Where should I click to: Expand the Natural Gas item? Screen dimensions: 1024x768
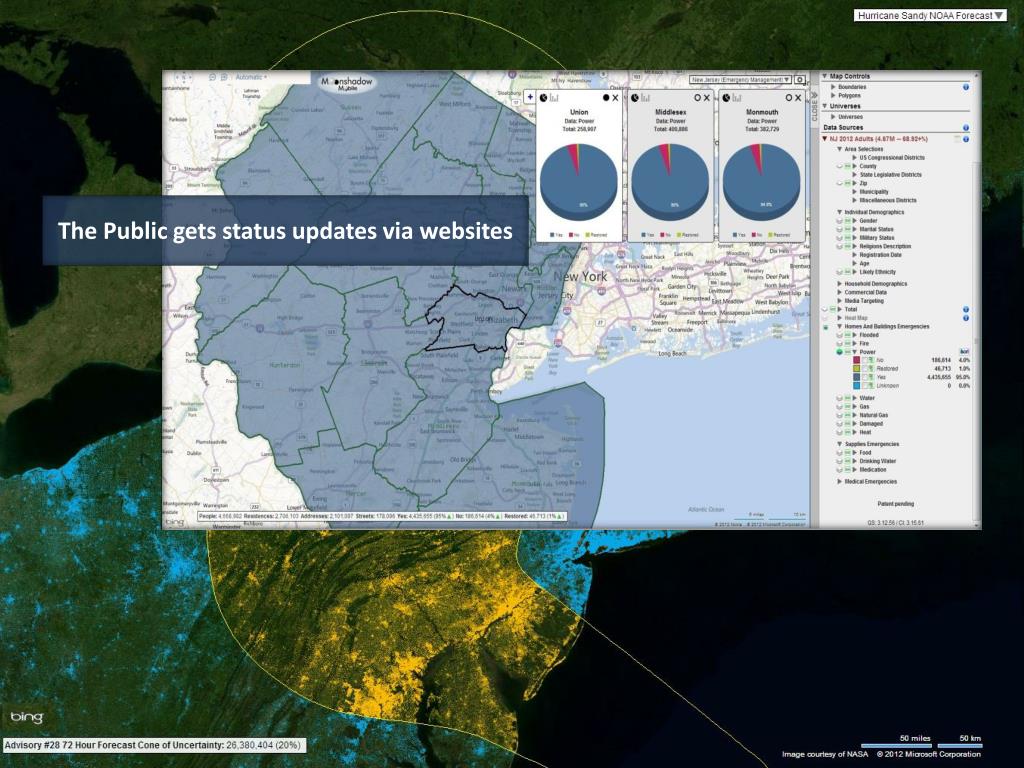point(855,415)
